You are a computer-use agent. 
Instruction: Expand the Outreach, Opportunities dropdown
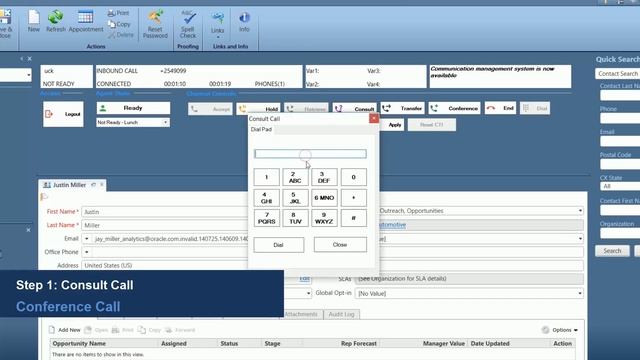pyautogui.click(x=580, y=211)
